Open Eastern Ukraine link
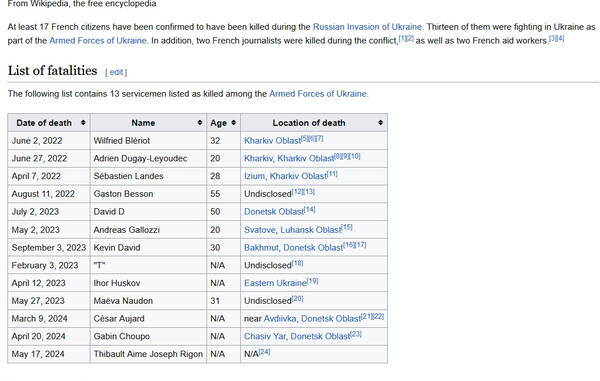The width and height of the screenshot is (600, 381). 276,283
